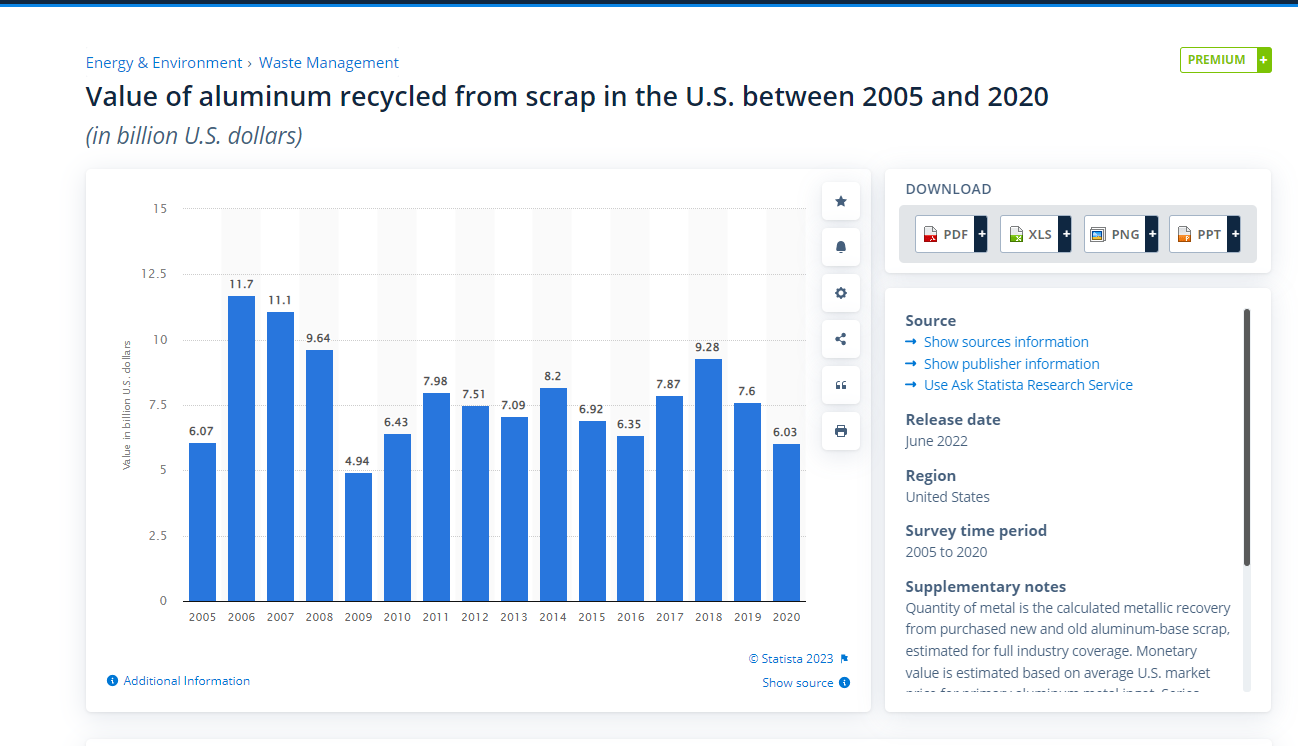
Task: Download chart as PDF
Action: click(951, 234)
